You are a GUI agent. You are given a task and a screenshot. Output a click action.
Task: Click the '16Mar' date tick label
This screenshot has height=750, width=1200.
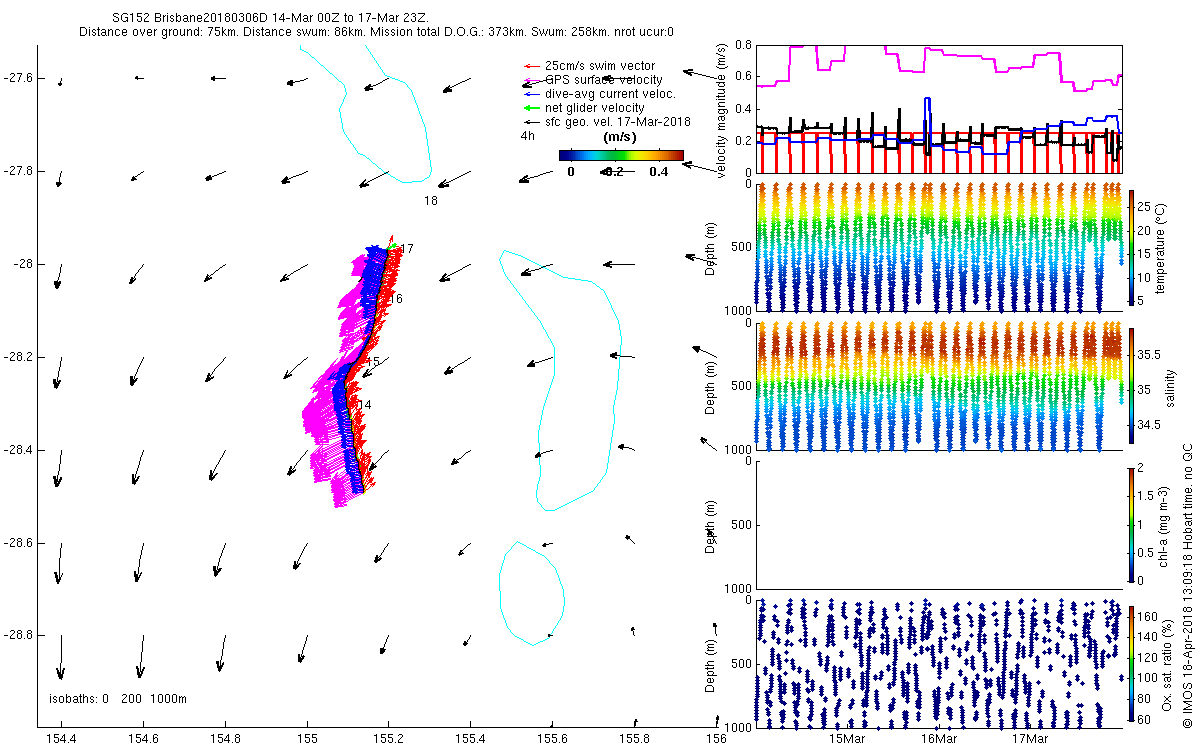(939, 738)
